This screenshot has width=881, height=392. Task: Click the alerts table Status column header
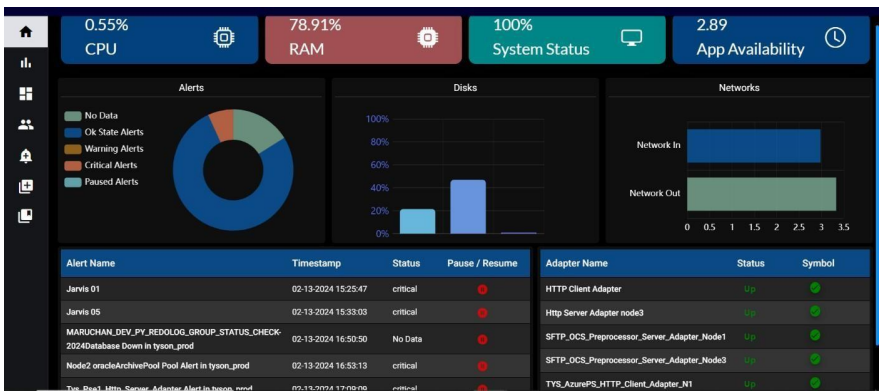click(x=406, y=263)
